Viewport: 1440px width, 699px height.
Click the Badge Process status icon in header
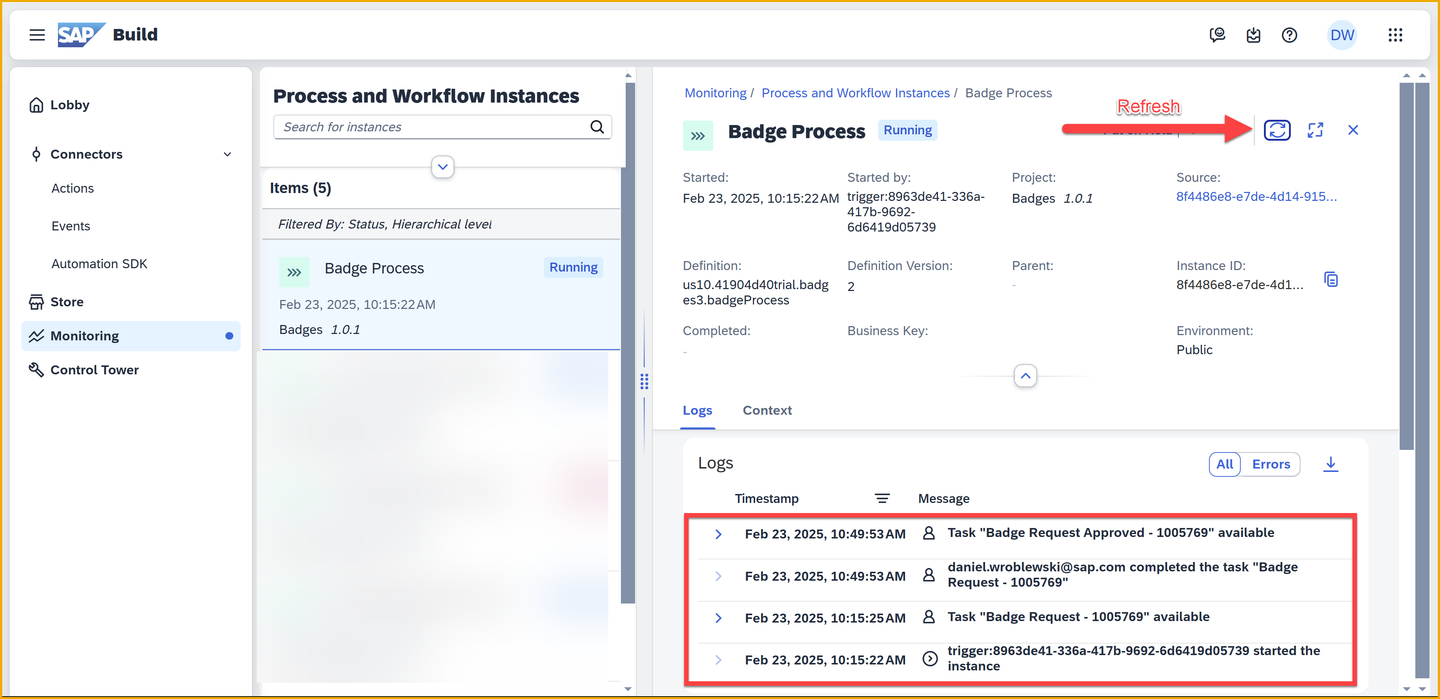point(698,135)
